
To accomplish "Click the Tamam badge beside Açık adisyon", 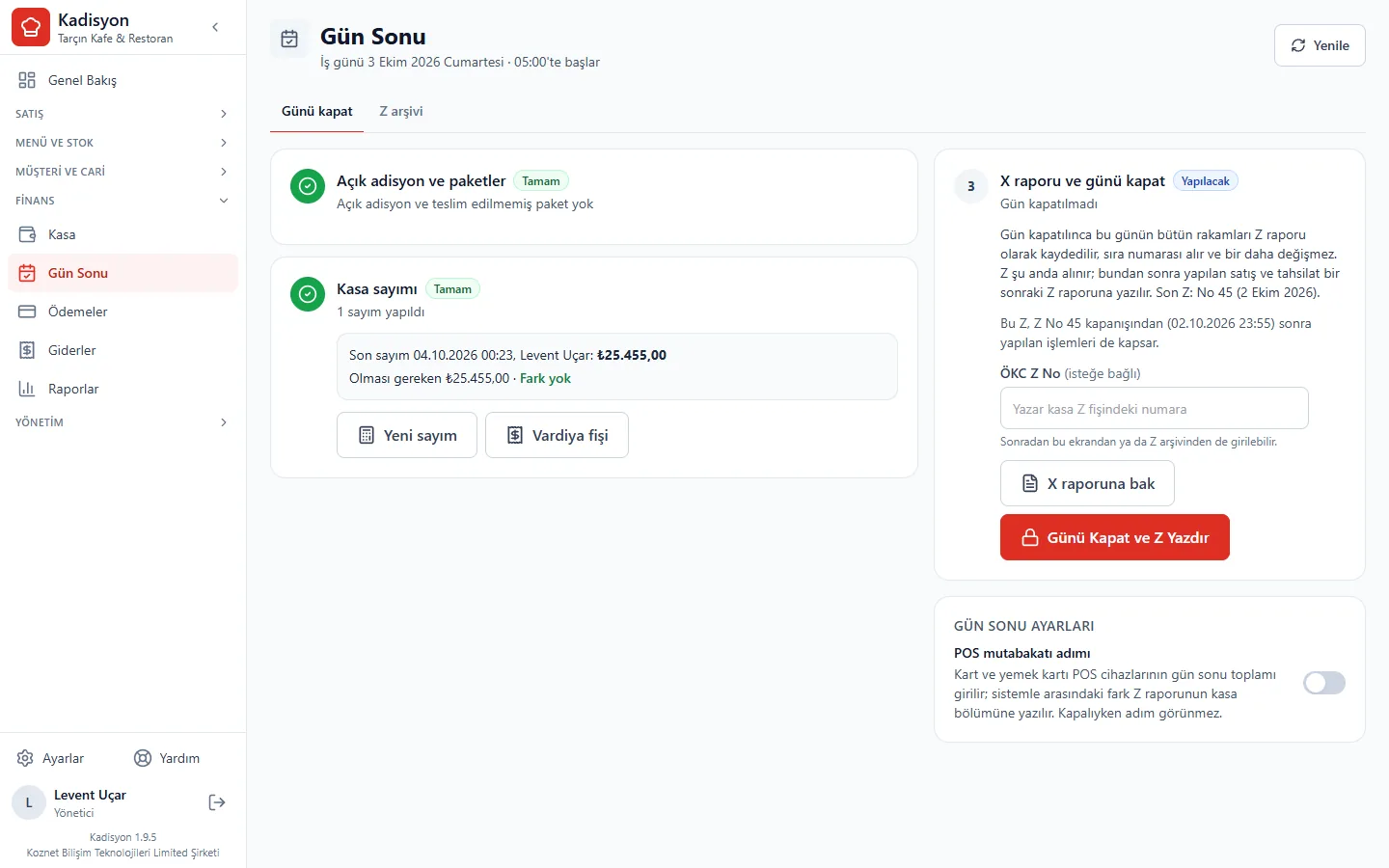I will click(541, 181).
